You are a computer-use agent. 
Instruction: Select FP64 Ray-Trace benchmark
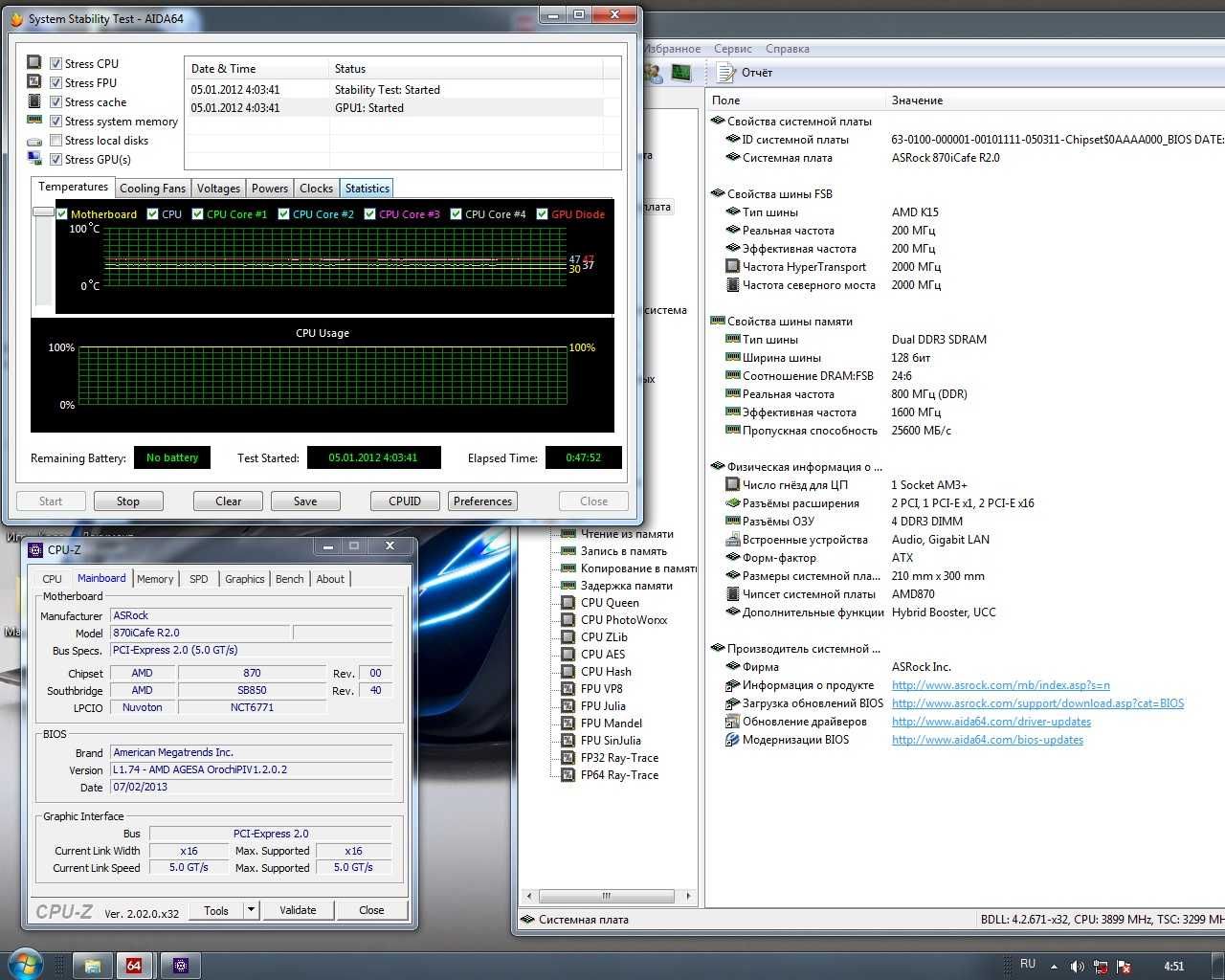point(619,775)
